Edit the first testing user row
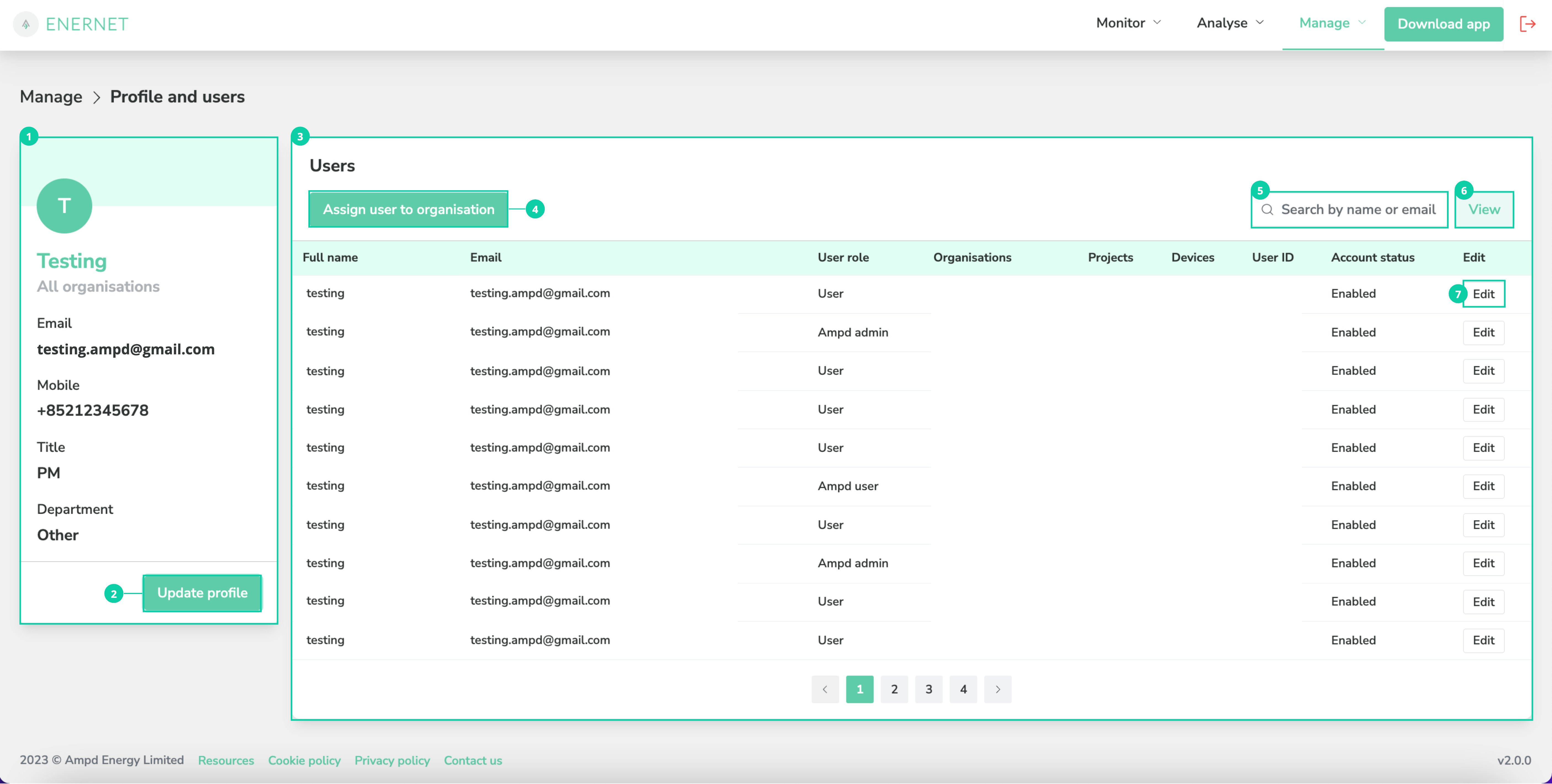Viewport: 1552px width, 784px height. (1483, 294)
